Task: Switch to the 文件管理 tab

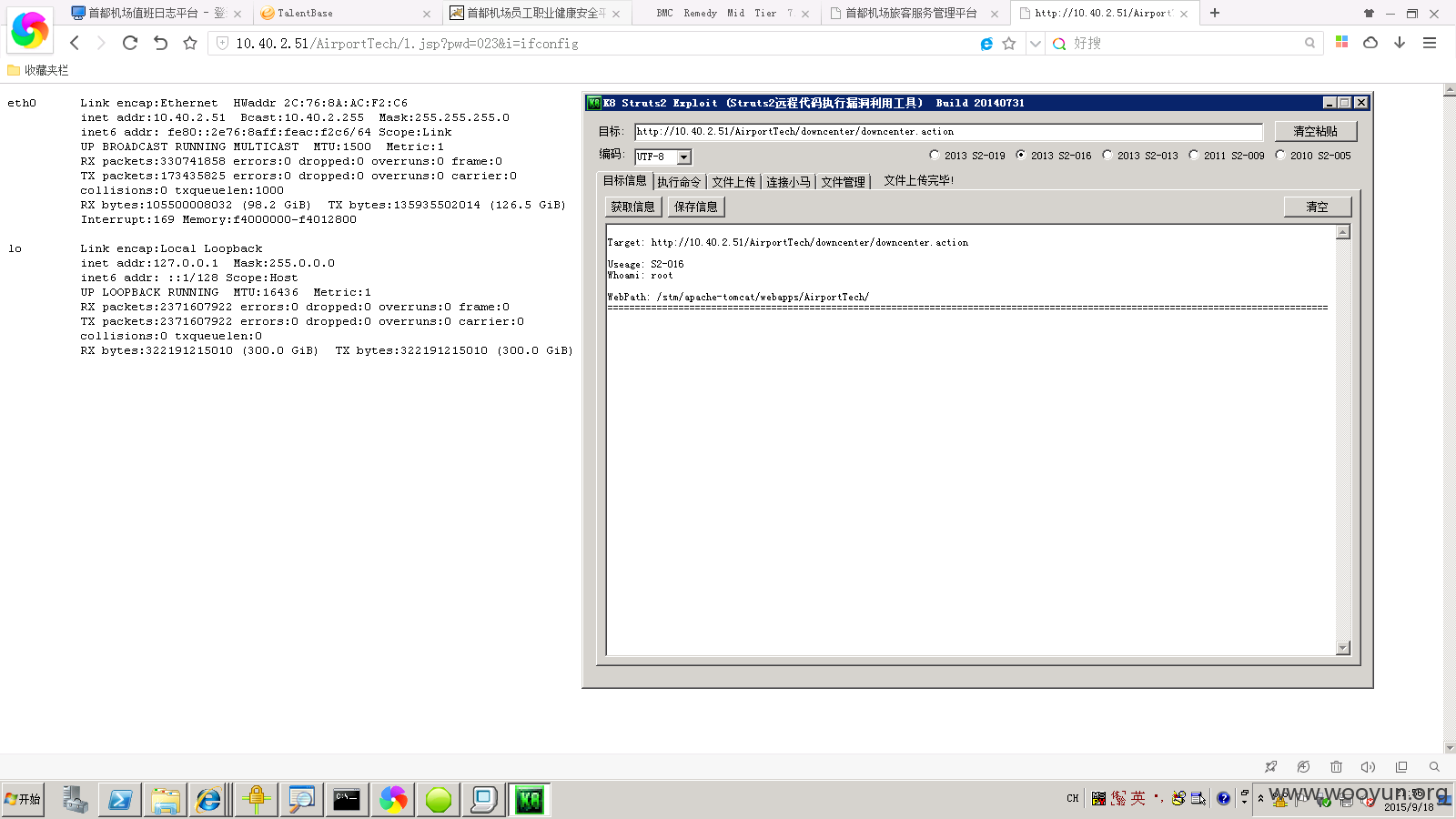Action: pyautogui.click(x=843, y=182)
